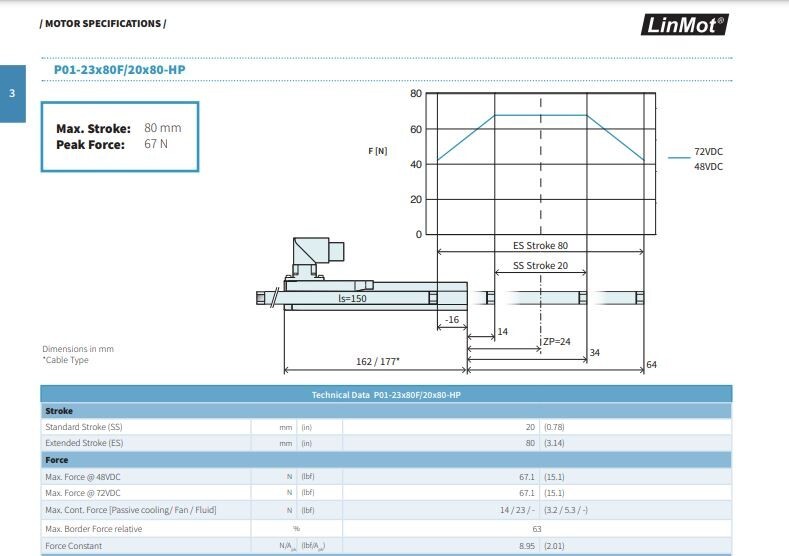789x556 pixels.
Task: Click the (0.78) standard stroke inch value
Action: [x=554, y=427]
